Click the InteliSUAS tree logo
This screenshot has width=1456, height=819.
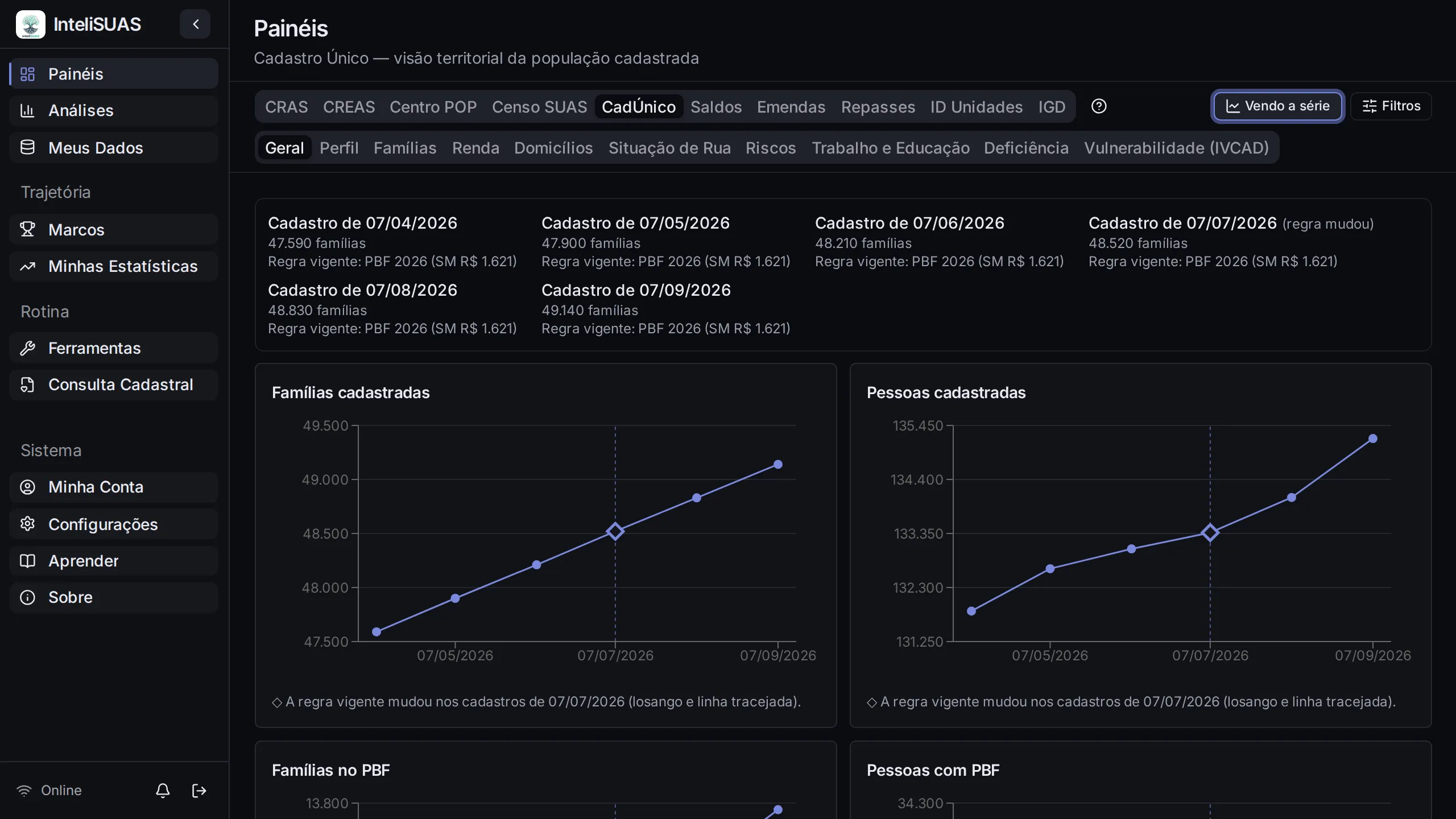coord(31,24)
